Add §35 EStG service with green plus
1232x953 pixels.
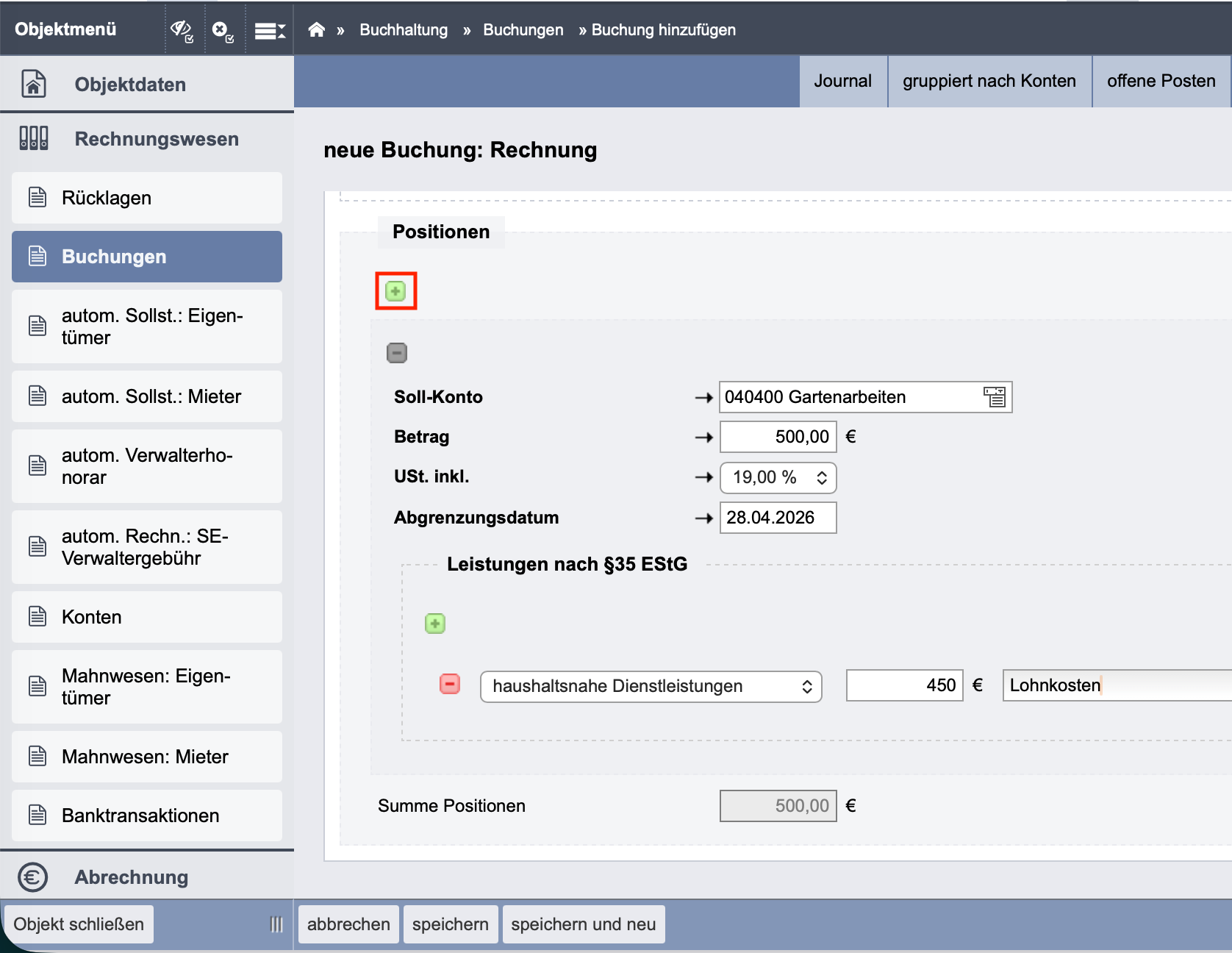(x=435, y=624)
